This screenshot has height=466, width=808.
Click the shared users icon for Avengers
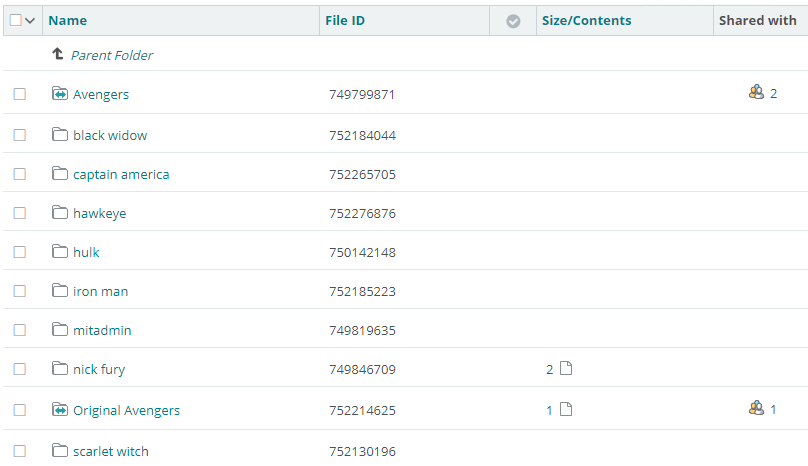pyautogui.click(x=756, y=92)
